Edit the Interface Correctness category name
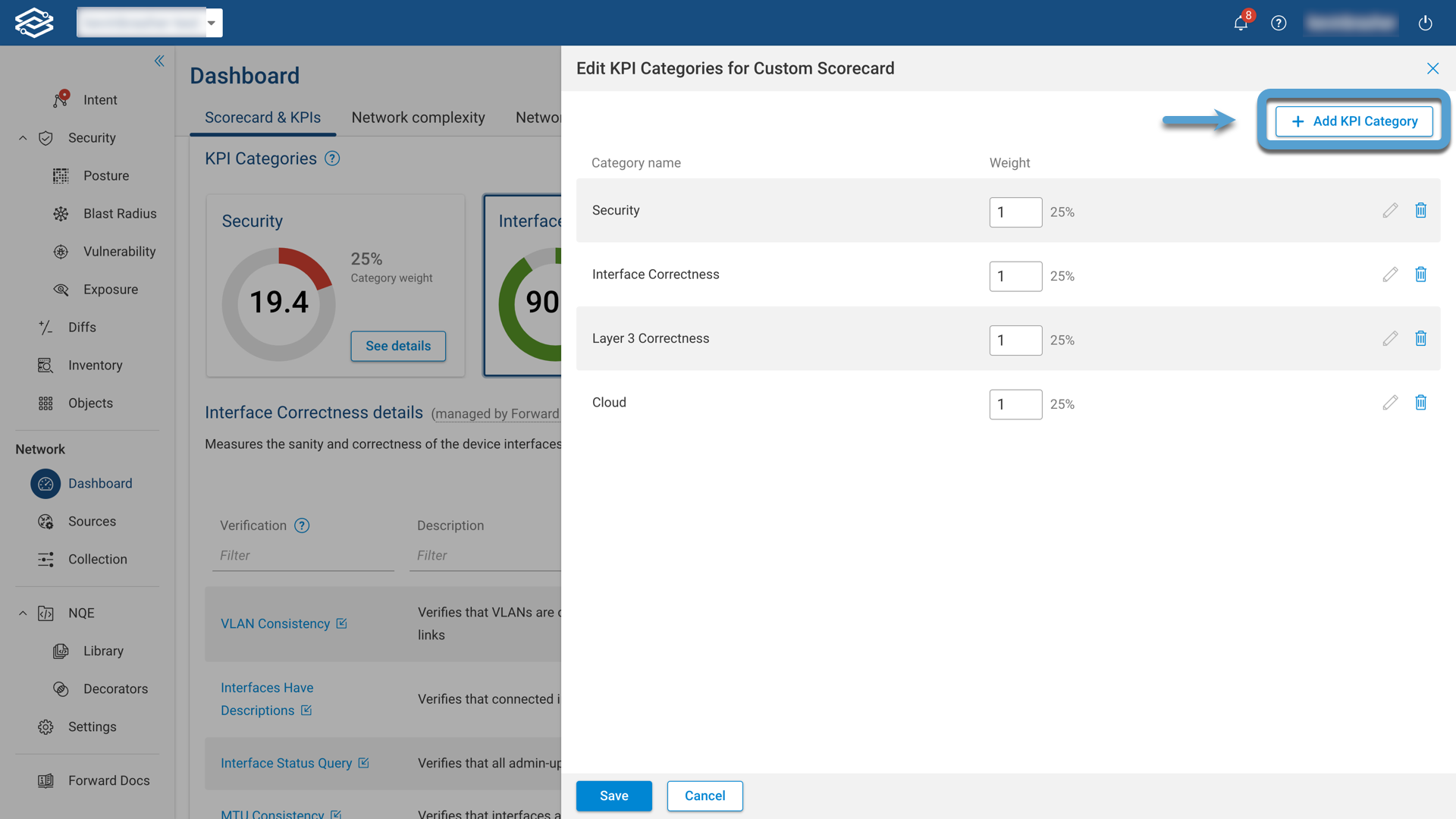 click(1390, 275)
